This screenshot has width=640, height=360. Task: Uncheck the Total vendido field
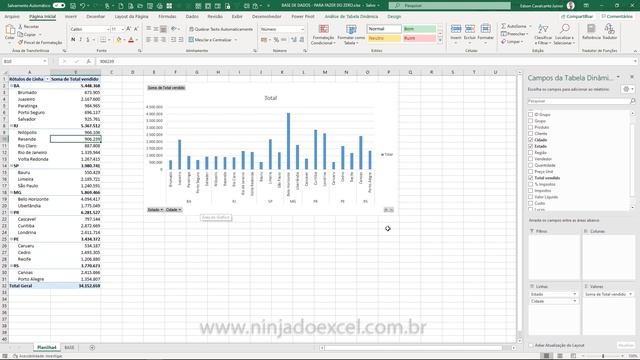pos(531,178)
